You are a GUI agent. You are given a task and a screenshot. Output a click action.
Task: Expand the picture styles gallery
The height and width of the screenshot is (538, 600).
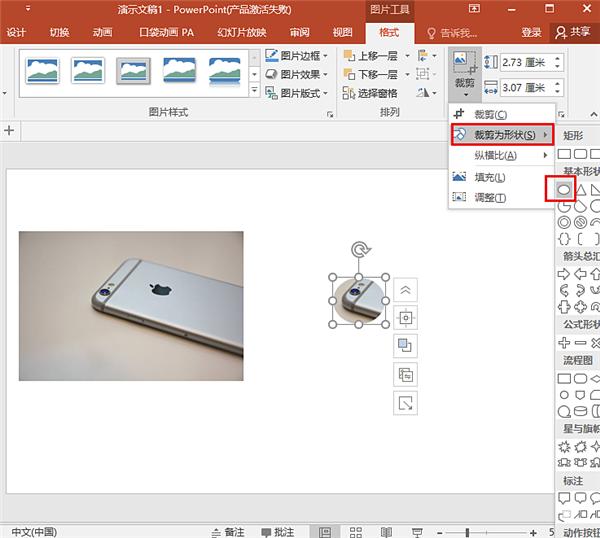click(254, 92)
